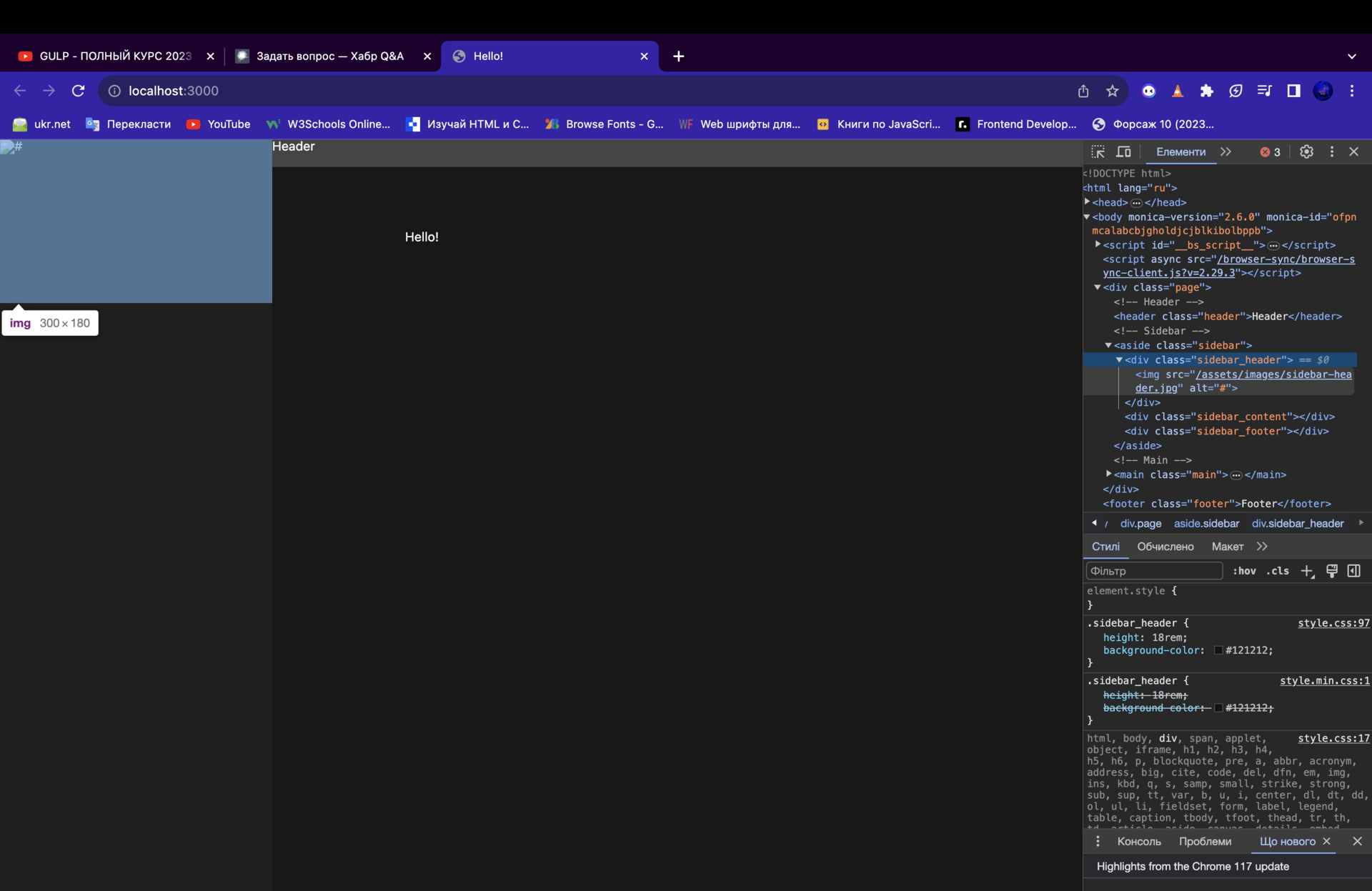
Task: Open DevTools settings gear
Action: [x=1306, y=151]
